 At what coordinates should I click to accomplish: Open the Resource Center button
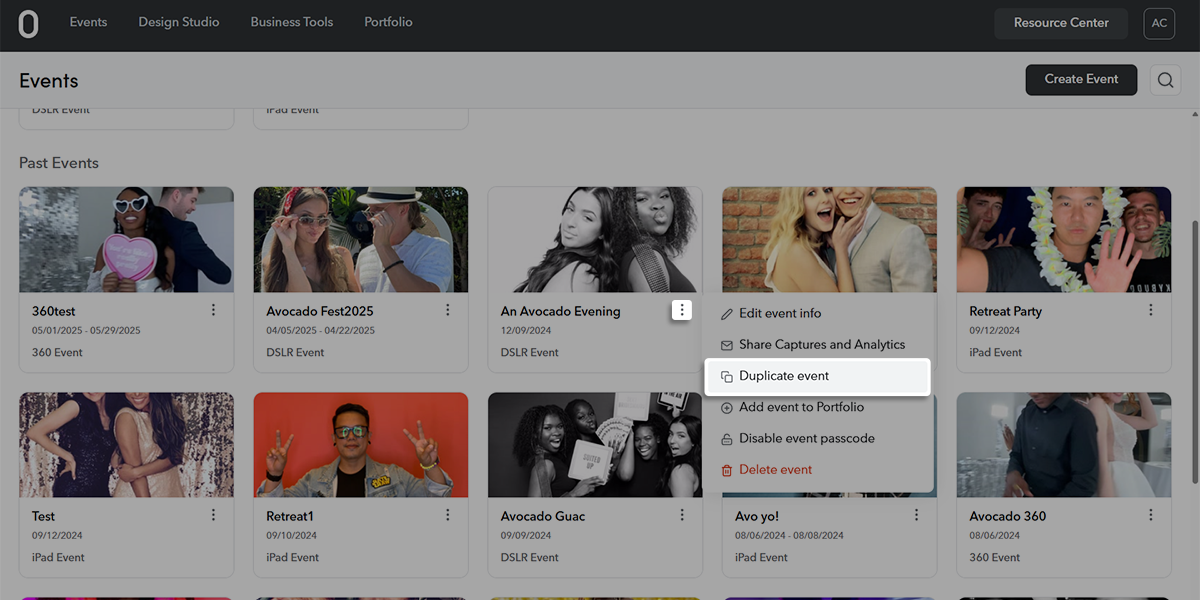[1061, 23]
